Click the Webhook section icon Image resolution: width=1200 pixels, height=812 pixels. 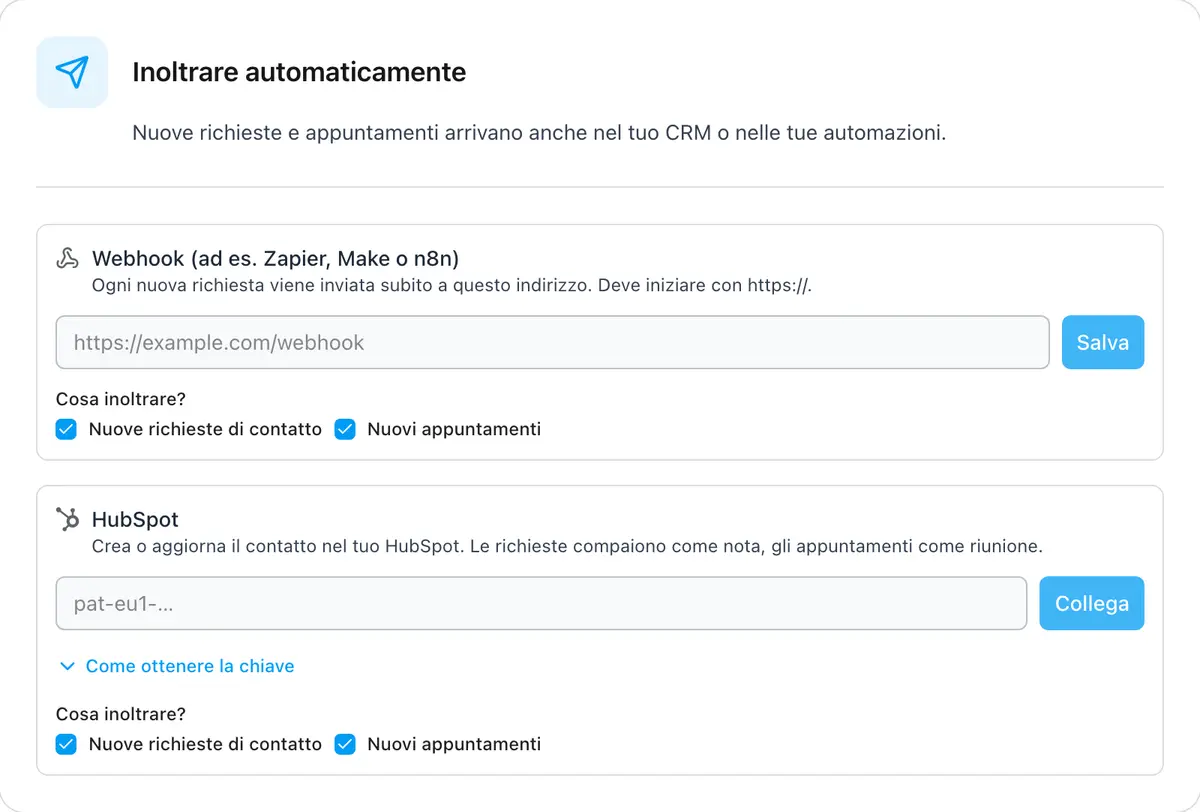pyautogui.click(x=67, y=258)
